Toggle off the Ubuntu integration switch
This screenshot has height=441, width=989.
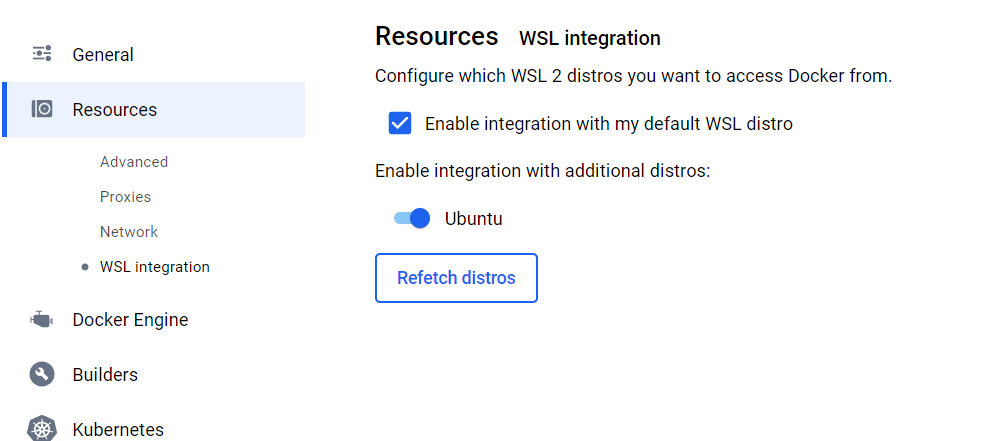pyautogui.click(x=412, y=218)
